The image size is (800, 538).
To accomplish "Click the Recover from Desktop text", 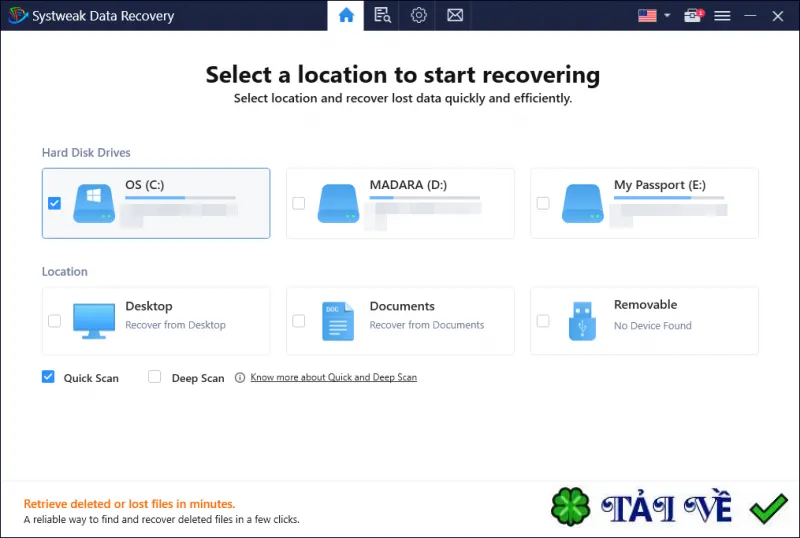I will [176, 325].
